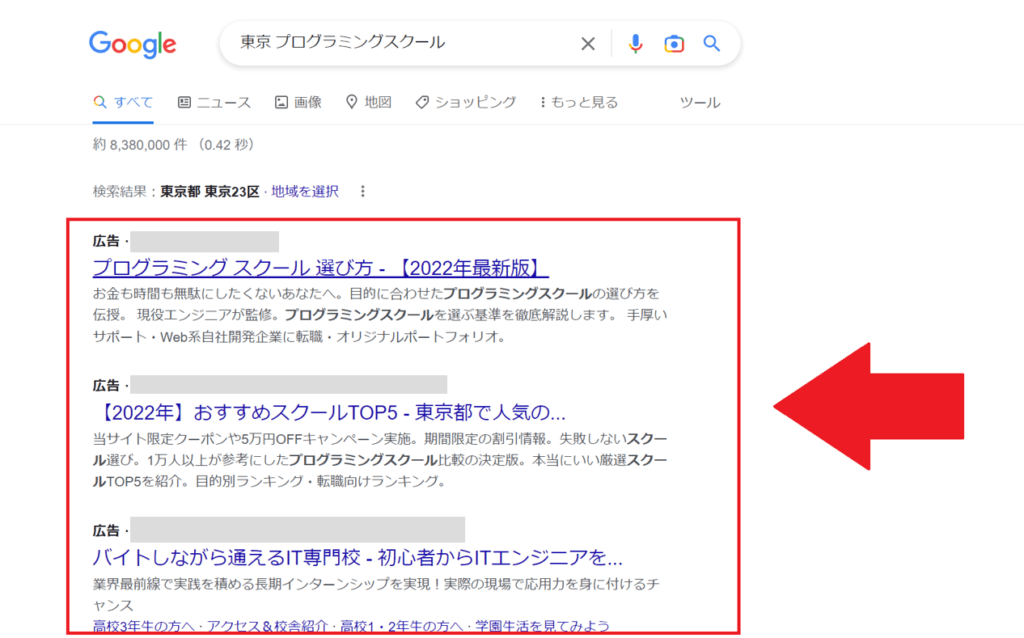Click the 地域を選択 link
Screen dimensions: 1024x638
[305, 191]
